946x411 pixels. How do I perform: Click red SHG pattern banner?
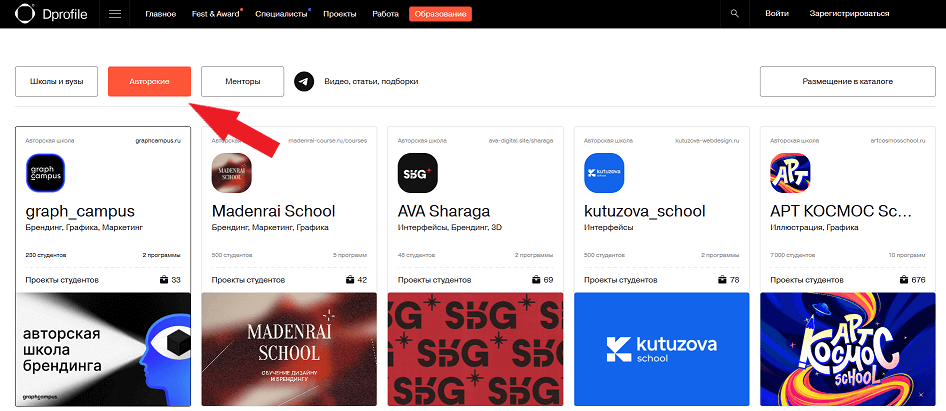(475, 349)
